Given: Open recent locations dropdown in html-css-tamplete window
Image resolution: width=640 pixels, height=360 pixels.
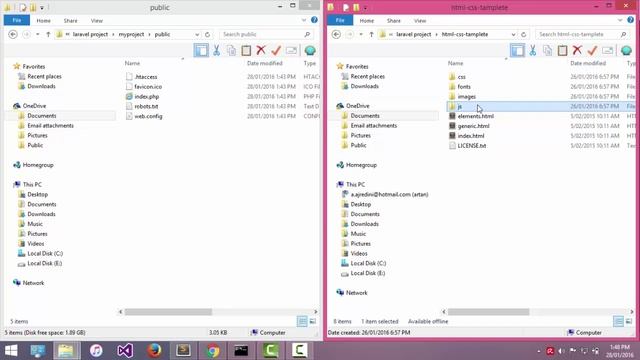Looking at the screenshot, I should coord(361,35).
